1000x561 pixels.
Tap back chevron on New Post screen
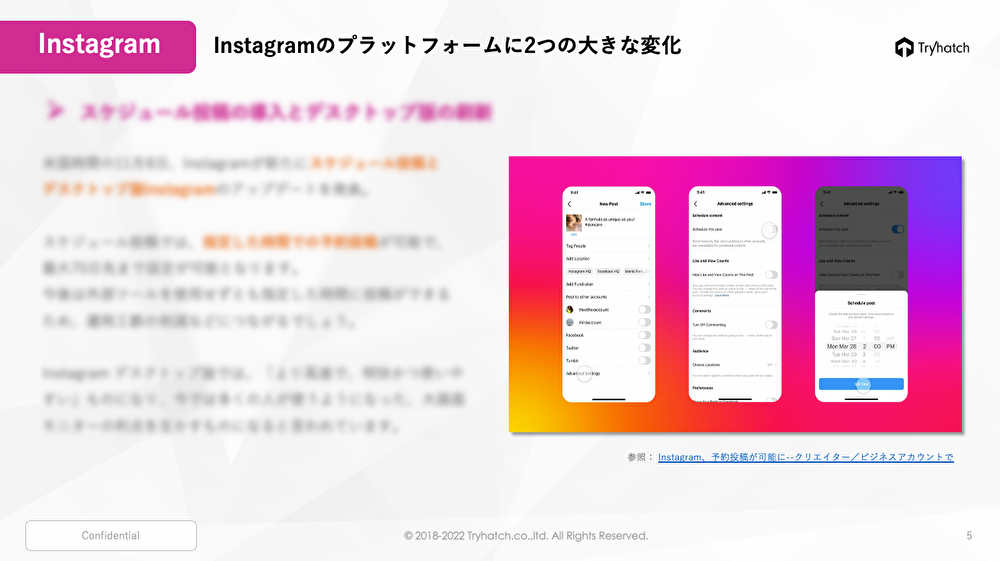(x=570, y=204)
